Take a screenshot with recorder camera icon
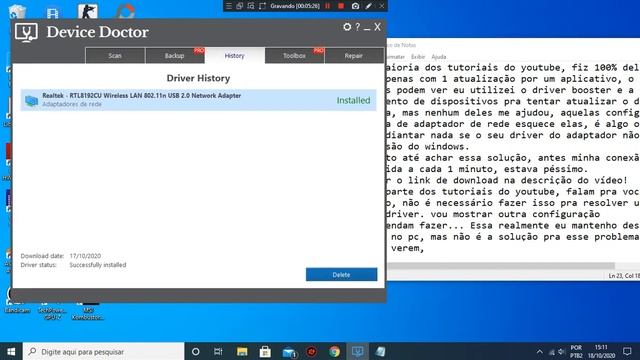This screenshot has width=640, height=360. pos(356,6)
